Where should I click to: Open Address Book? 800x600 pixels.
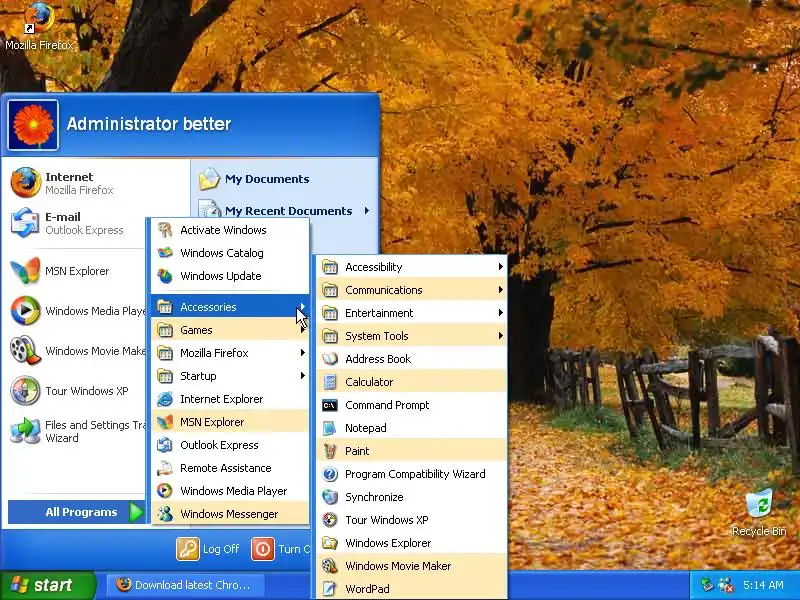coord(412,359)
